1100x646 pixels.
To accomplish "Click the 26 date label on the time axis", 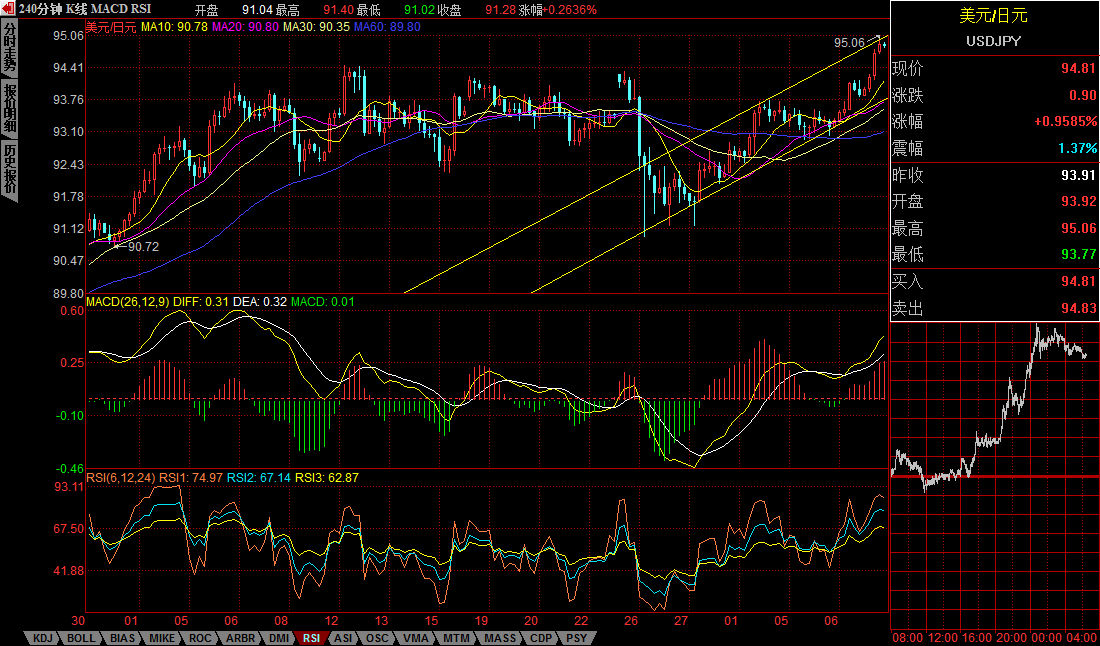I will [x=632, y=621].
